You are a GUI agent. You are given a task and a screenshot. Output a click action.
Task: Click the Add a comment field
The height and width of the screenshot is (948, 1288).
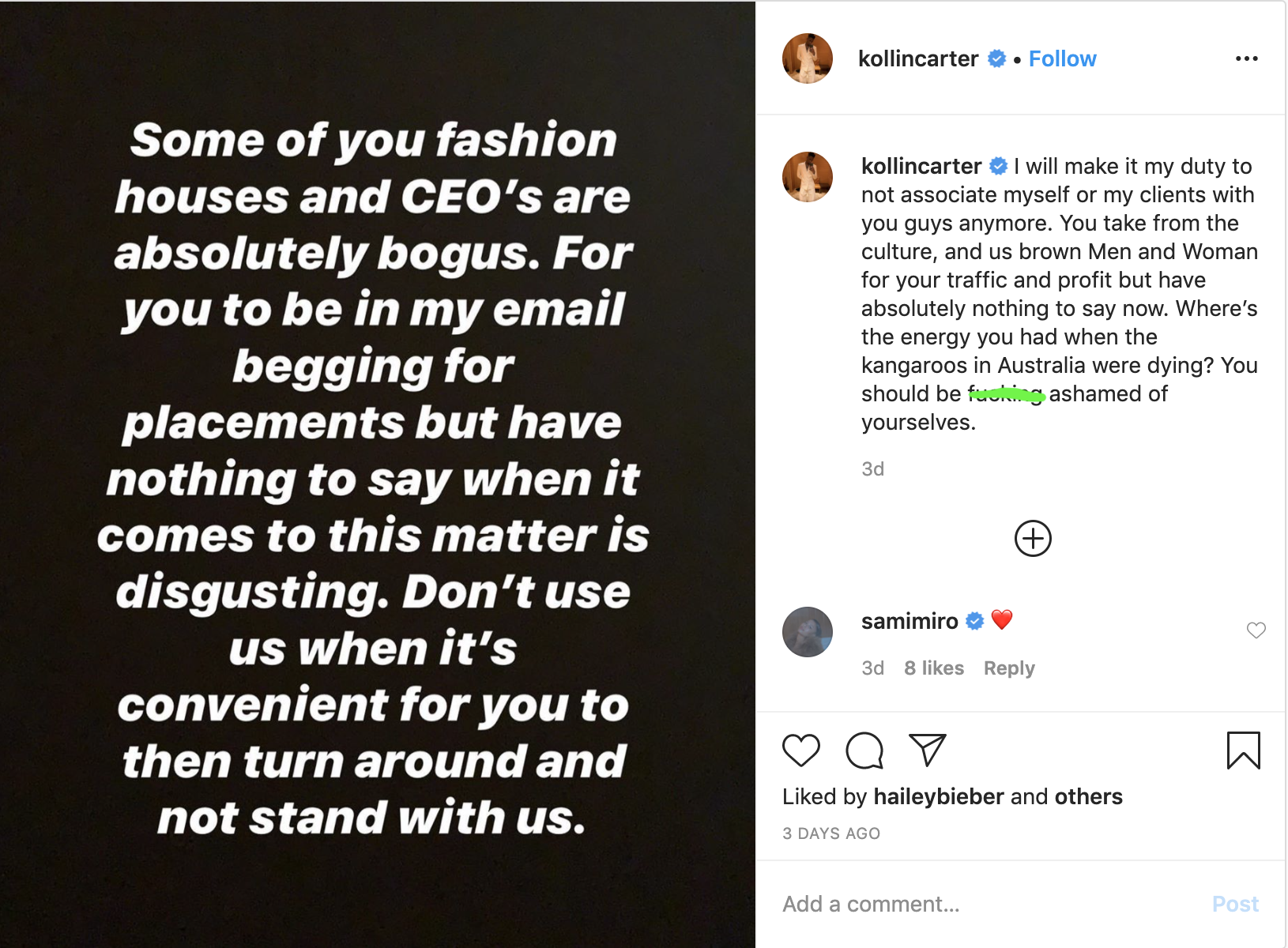988,904
